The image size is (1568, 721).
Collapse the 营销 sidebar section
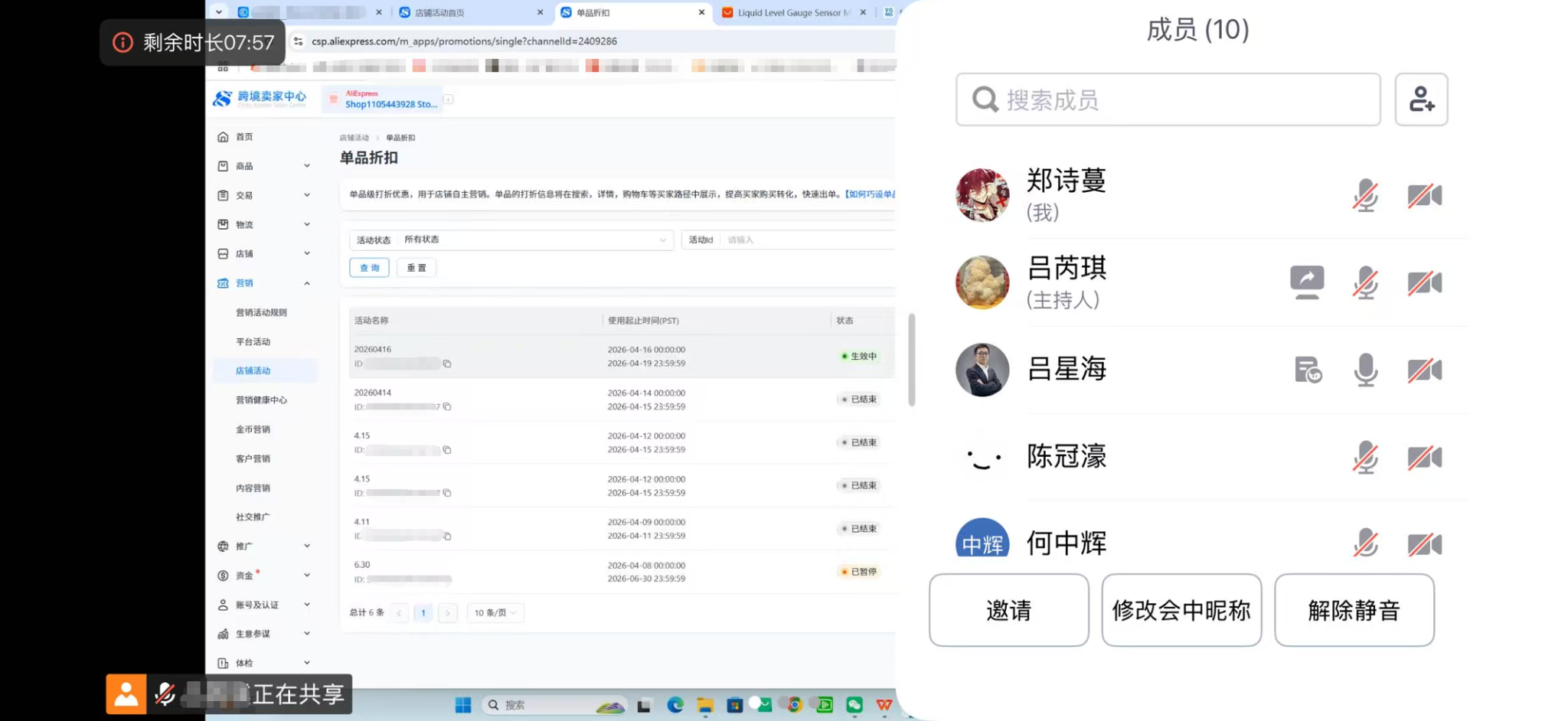307,283
